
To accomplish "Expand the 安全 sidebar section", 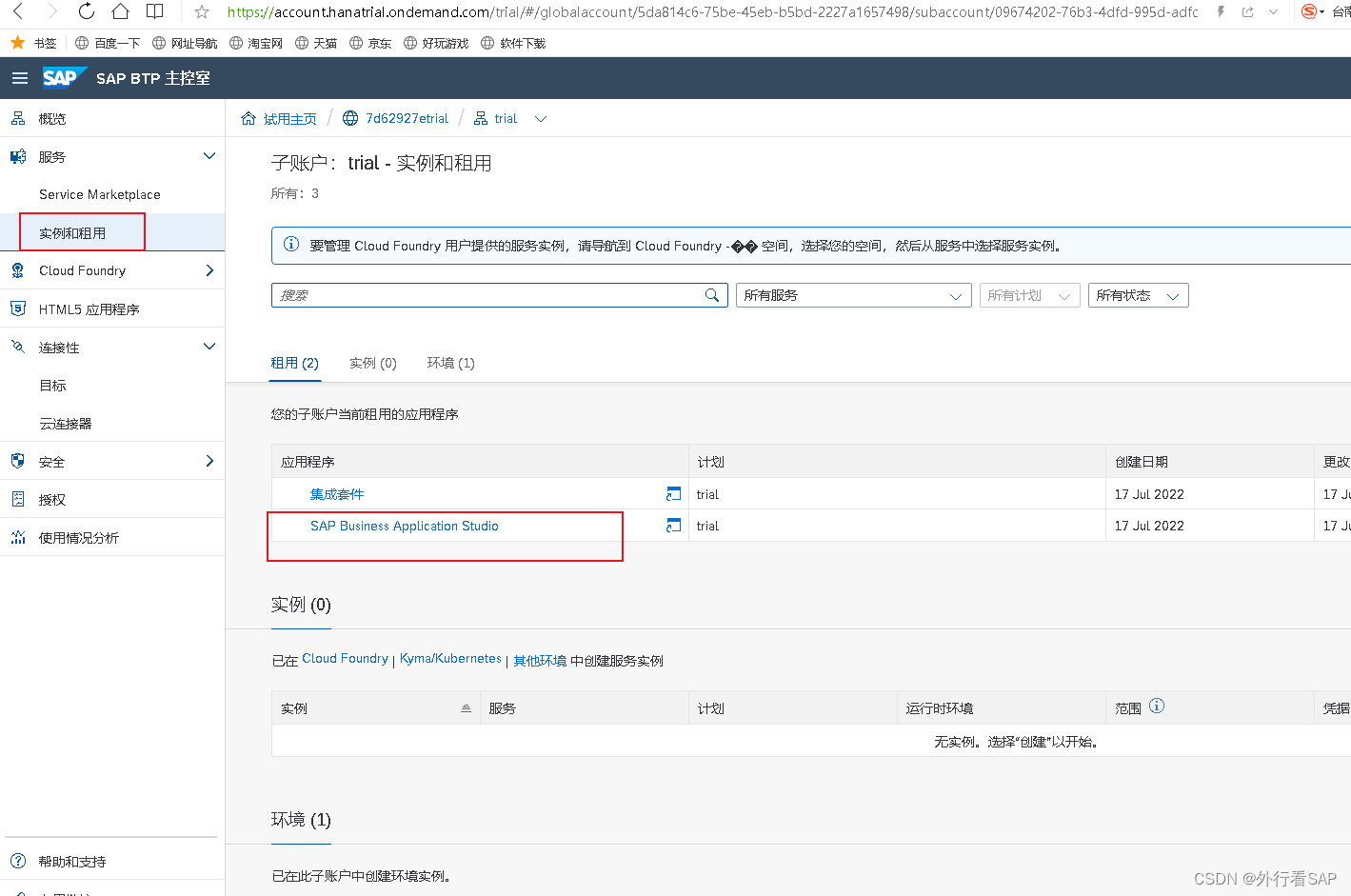I will pos(209,461).
